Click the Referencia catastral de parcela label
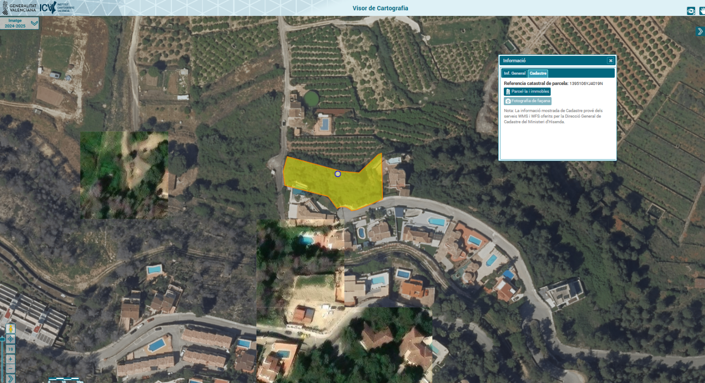This screenshot has width=705, height=383. [536, 84]
